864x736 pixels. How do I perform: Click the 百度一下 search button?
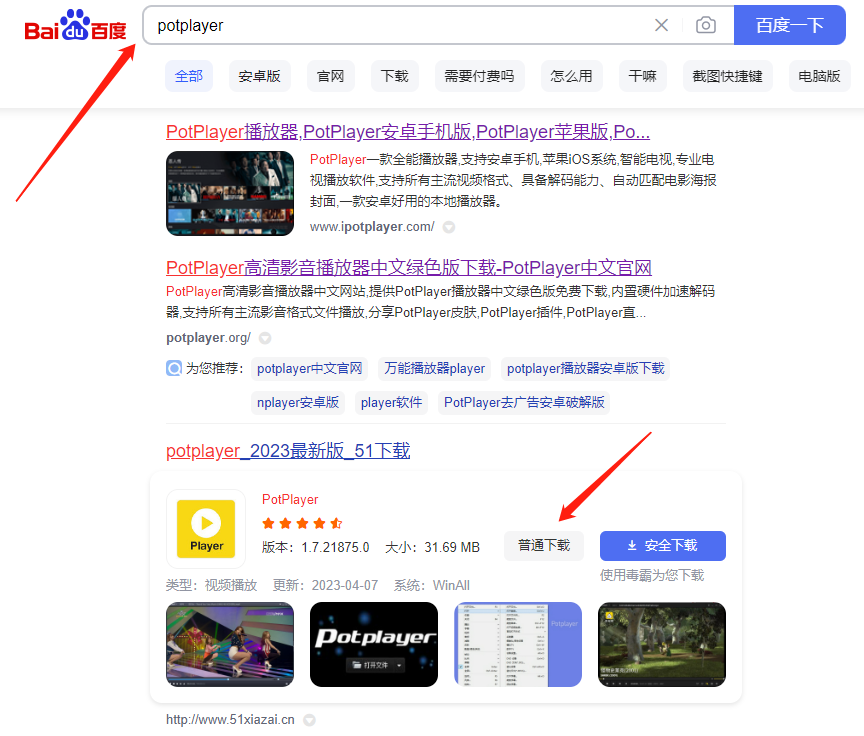click(x=790, y=25)
